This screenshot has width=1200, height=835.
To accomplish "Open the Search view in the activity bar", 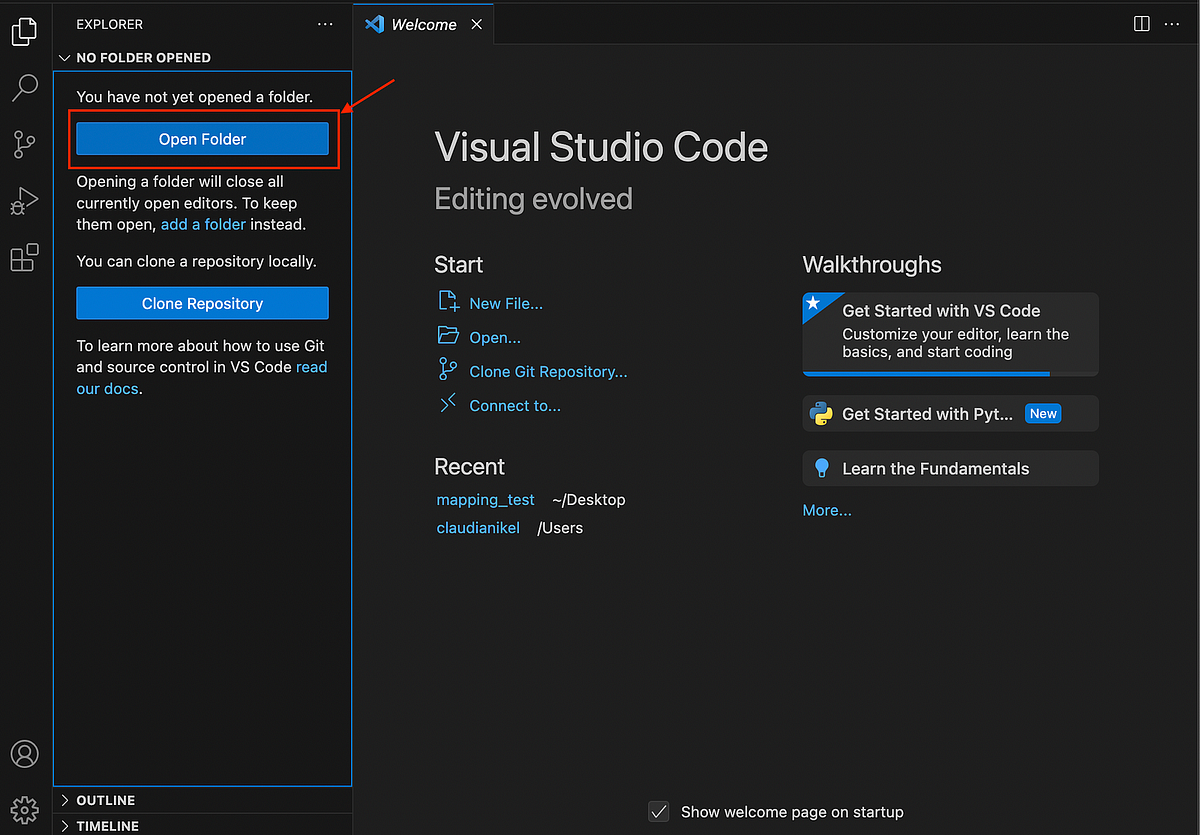I will click(x=24, y=88).
